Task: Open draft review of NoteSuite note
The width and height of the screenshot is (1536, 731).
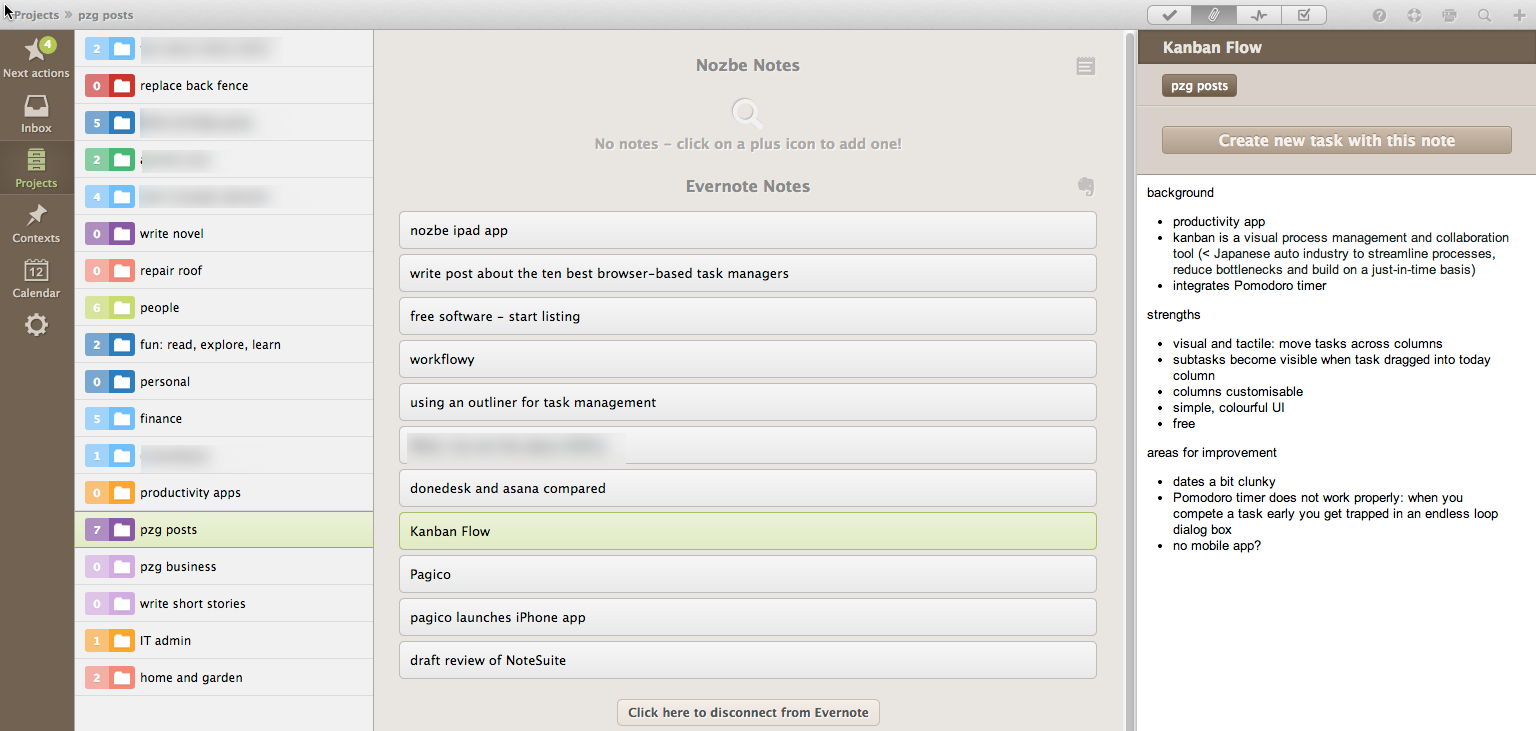Action: (x=747, y=660)
